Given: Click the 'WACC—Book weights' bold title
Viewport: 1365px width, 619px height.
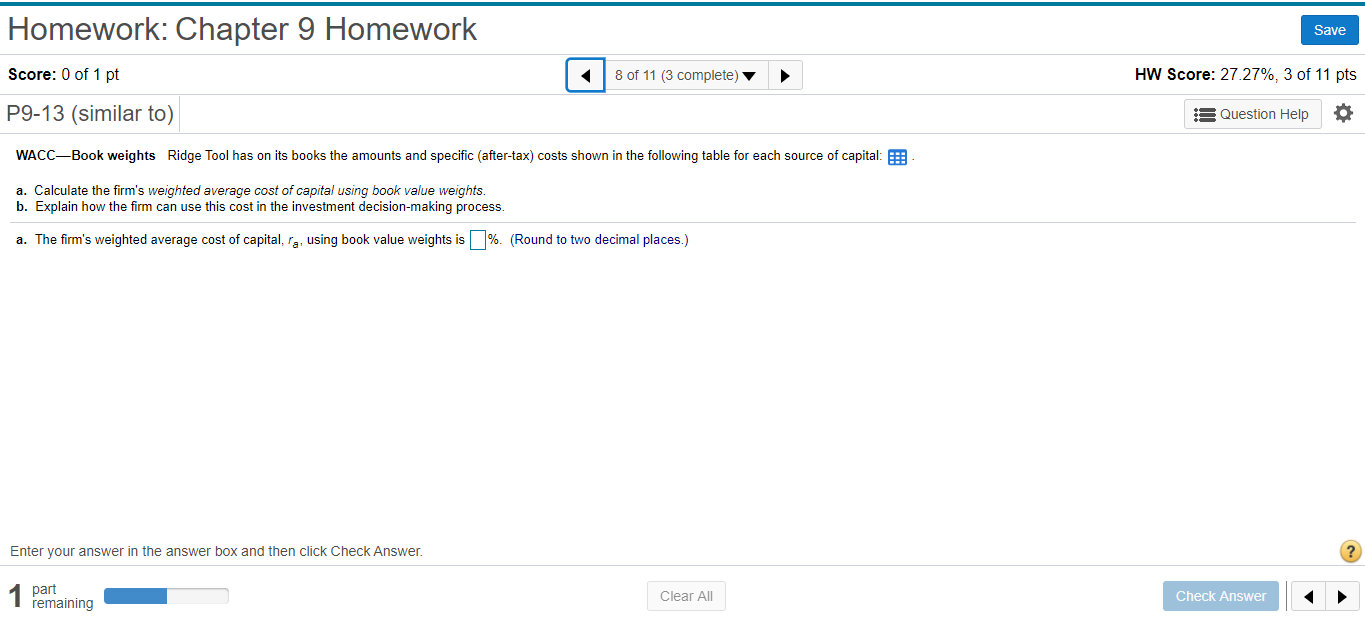Looking at the screenshot, I should tap(86, 156).
